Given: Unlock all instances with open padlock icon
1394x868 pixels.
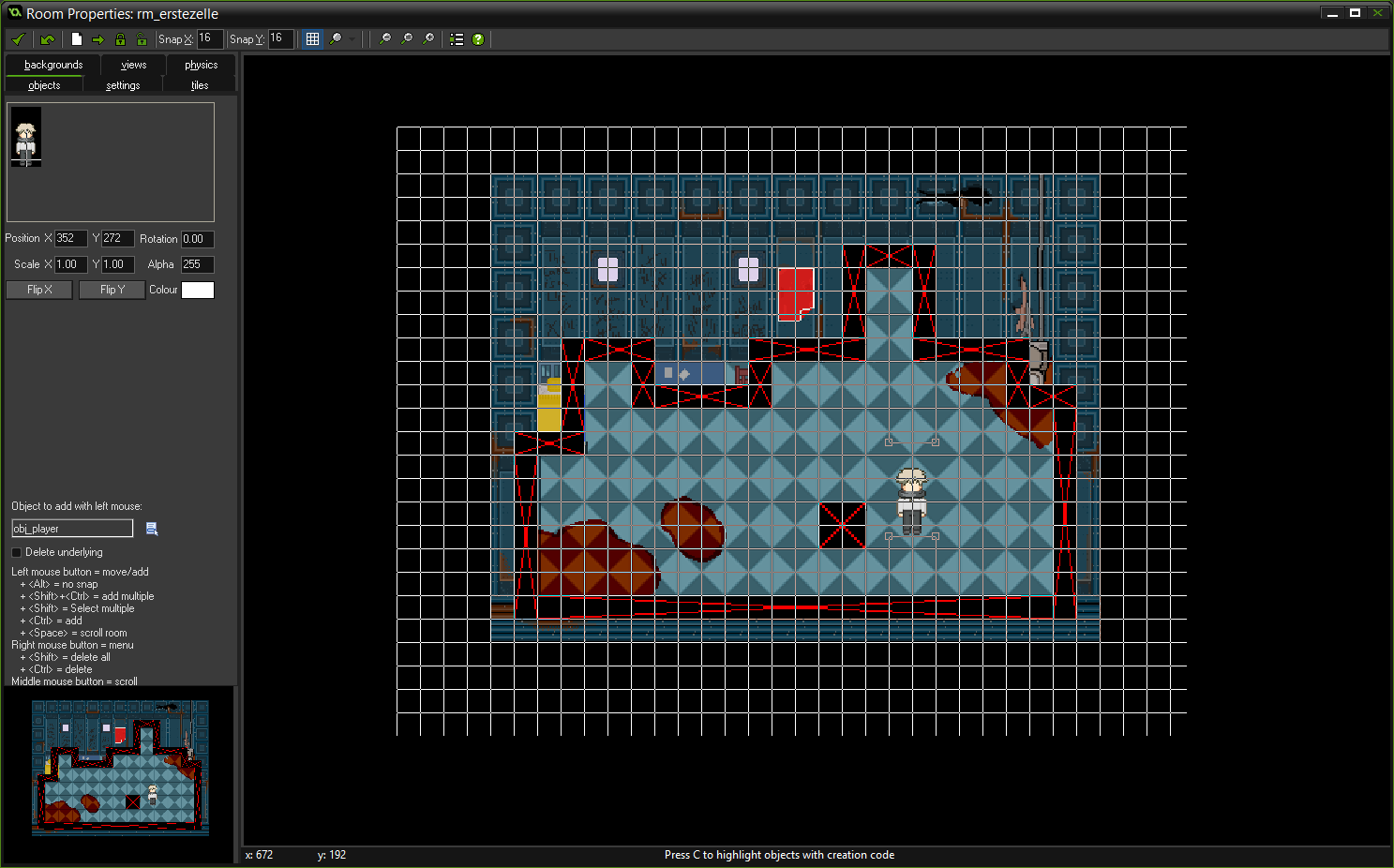Looking at the screenshot, I should click(x=142, y=39).
